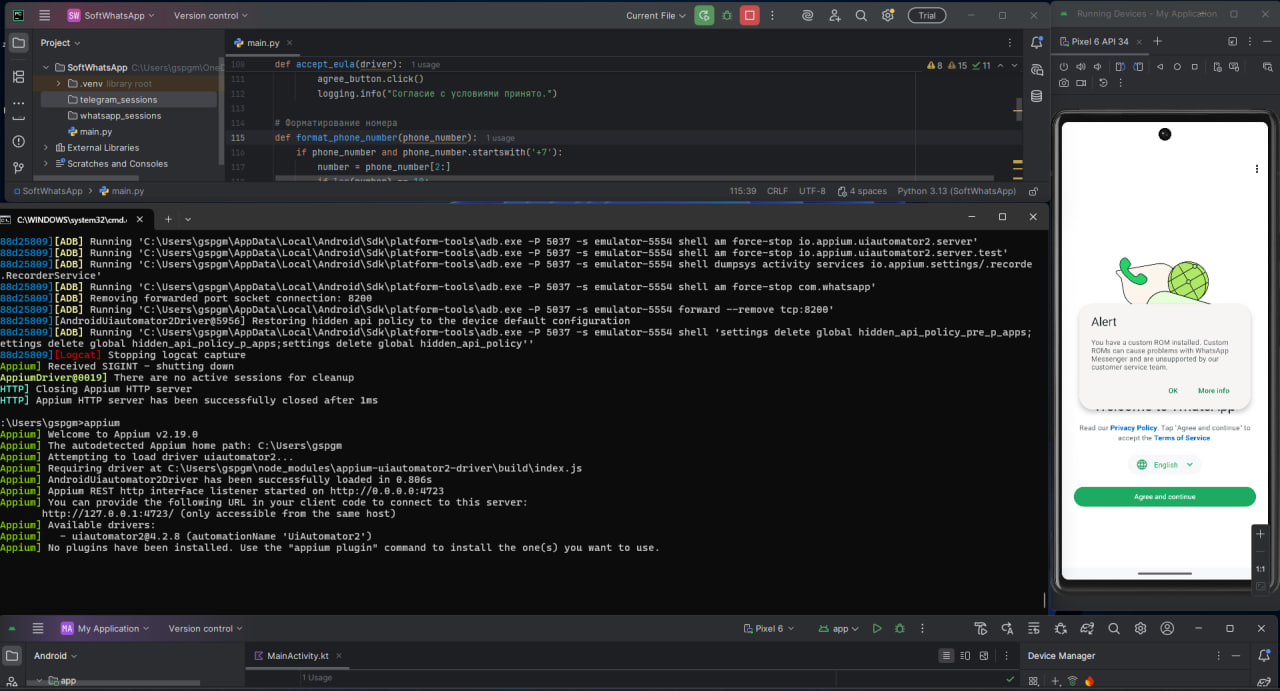Expand External Libraries node
This screenshot has width=1280, height=691.
[46, 148]
